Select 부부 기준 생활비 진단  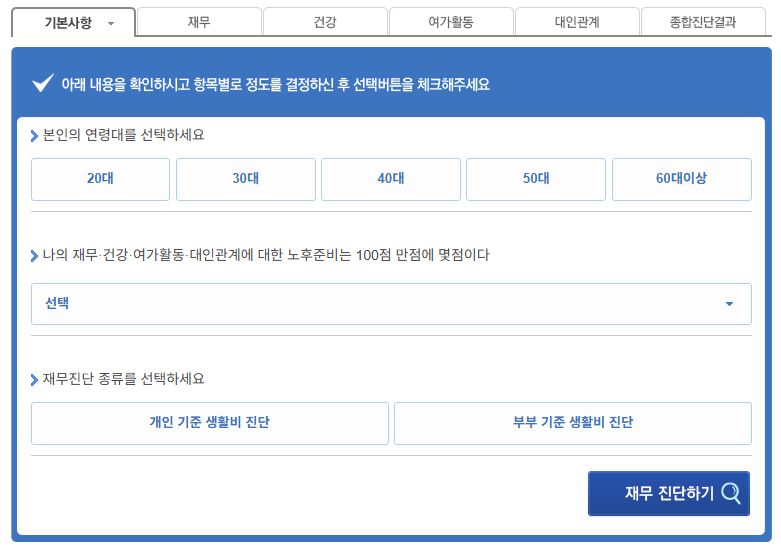tap(573, 423)
